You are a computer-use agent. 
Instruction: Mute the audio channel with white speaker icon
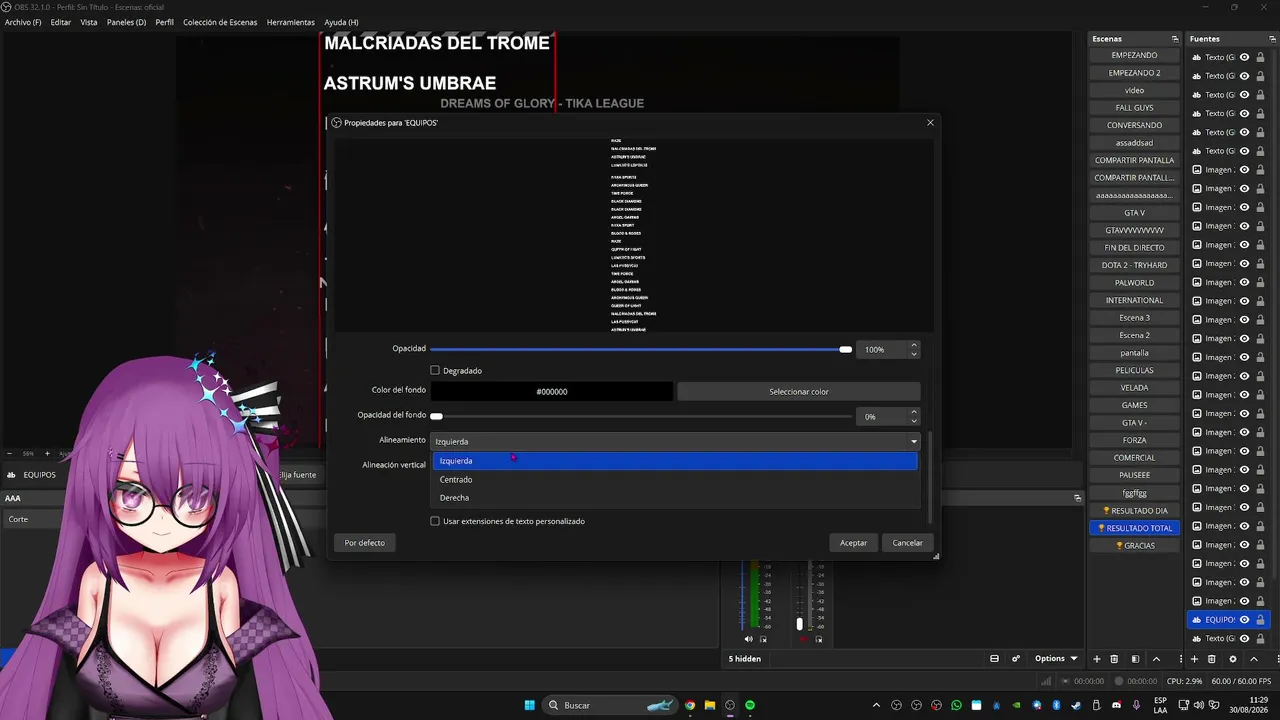(748, 639)
